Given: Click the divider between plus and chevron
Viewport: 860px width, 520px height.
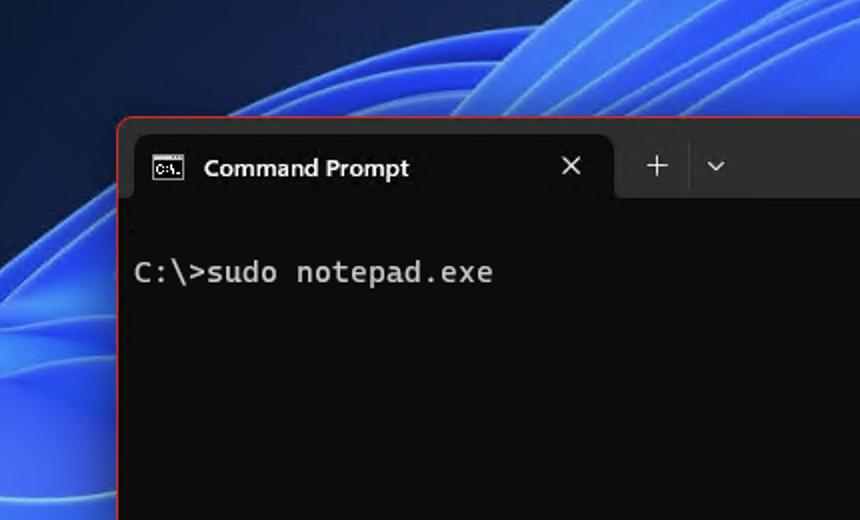Looking at the screenshot, I should (x=688, y=166).
